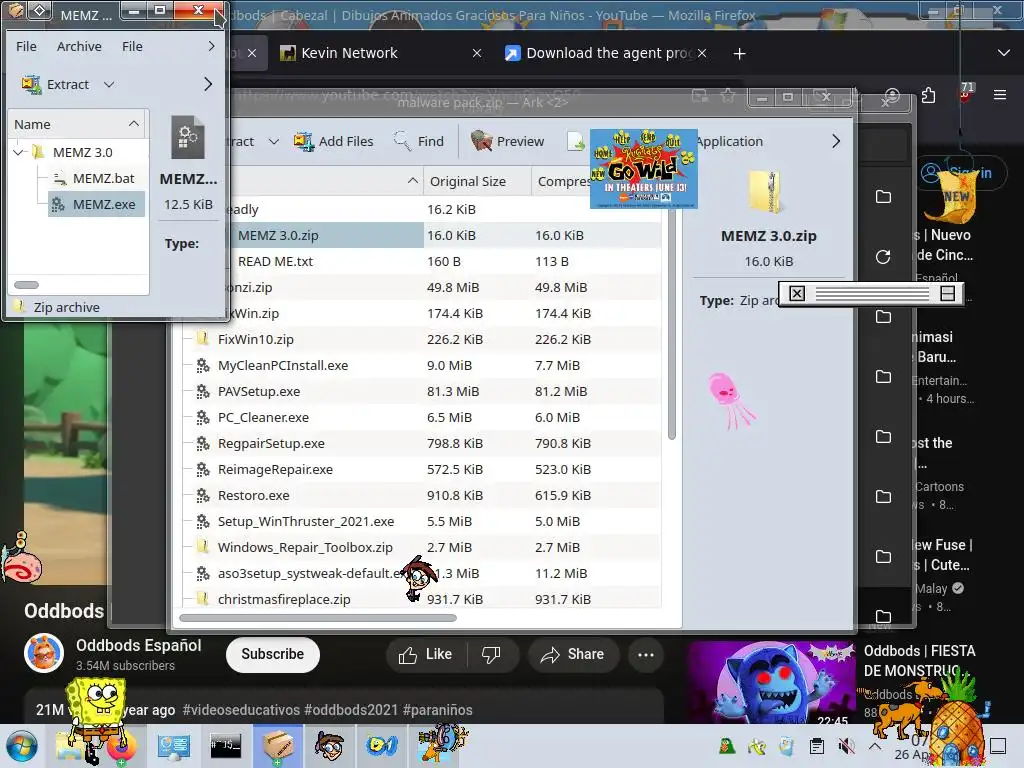
Task: Click the Oddbods Español channel name
Action: tap(138, 645)
